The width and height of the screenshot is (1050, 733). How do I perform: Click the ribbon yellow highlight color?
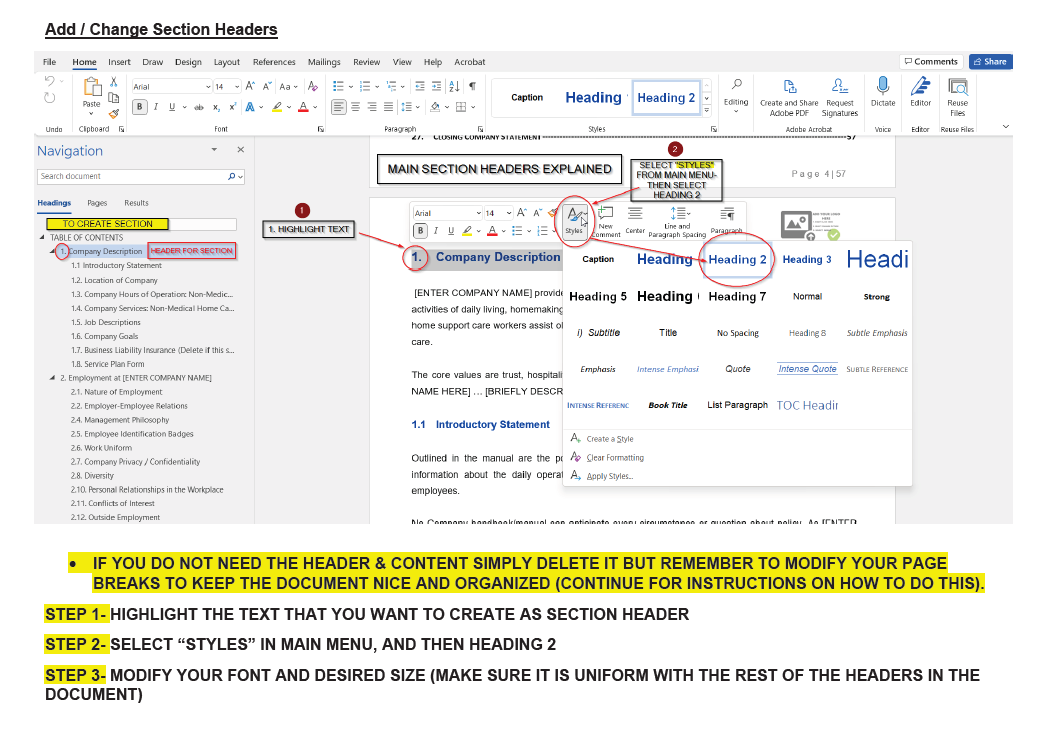pos(277,107)
